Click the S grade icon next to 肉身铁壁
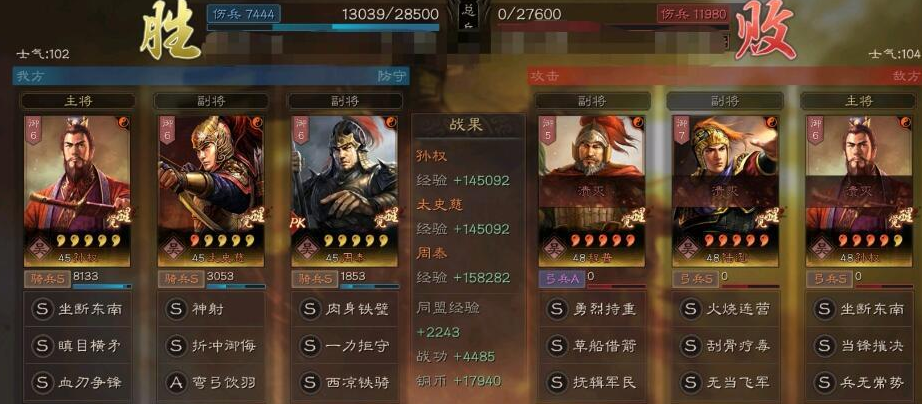The height and width of the screenshot is (404, 922). point(310,309)
